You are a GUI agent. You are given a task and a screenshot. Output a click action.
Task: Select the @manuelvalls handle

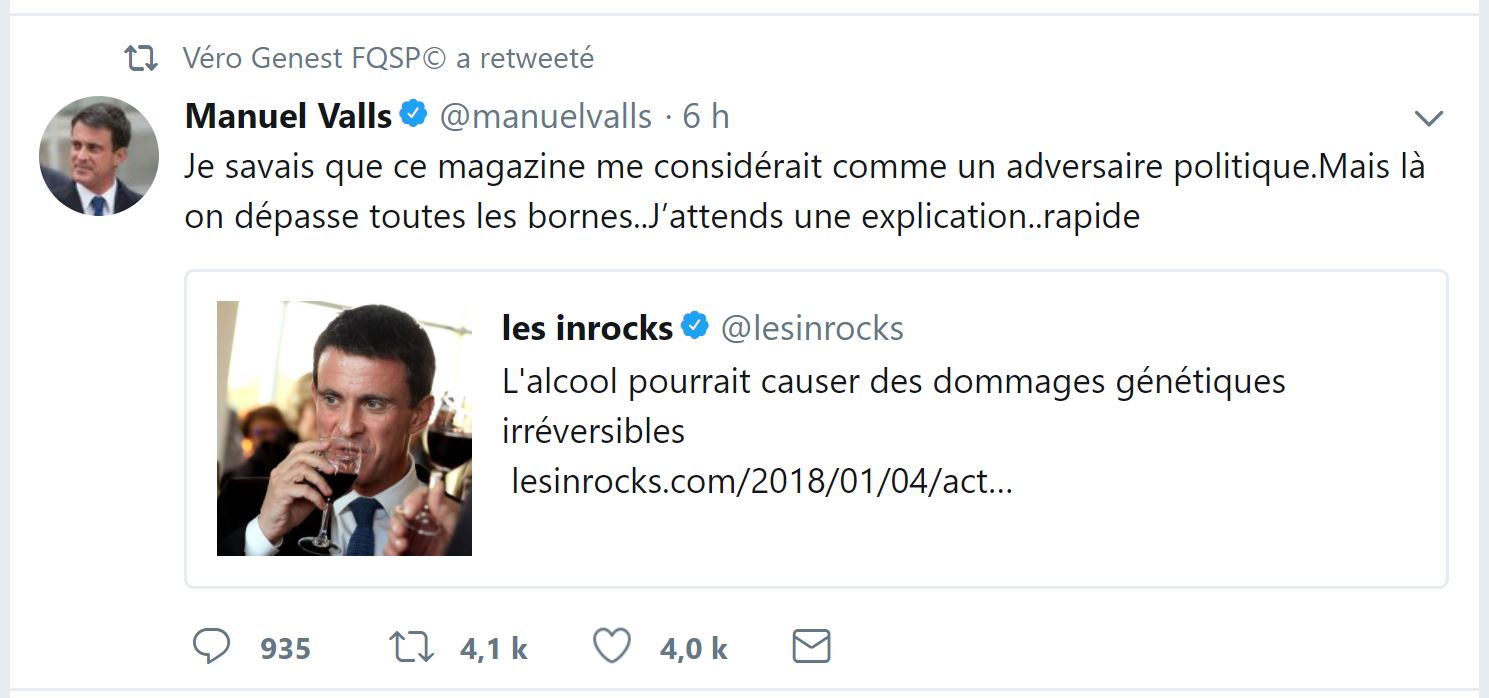coord(548,115)
